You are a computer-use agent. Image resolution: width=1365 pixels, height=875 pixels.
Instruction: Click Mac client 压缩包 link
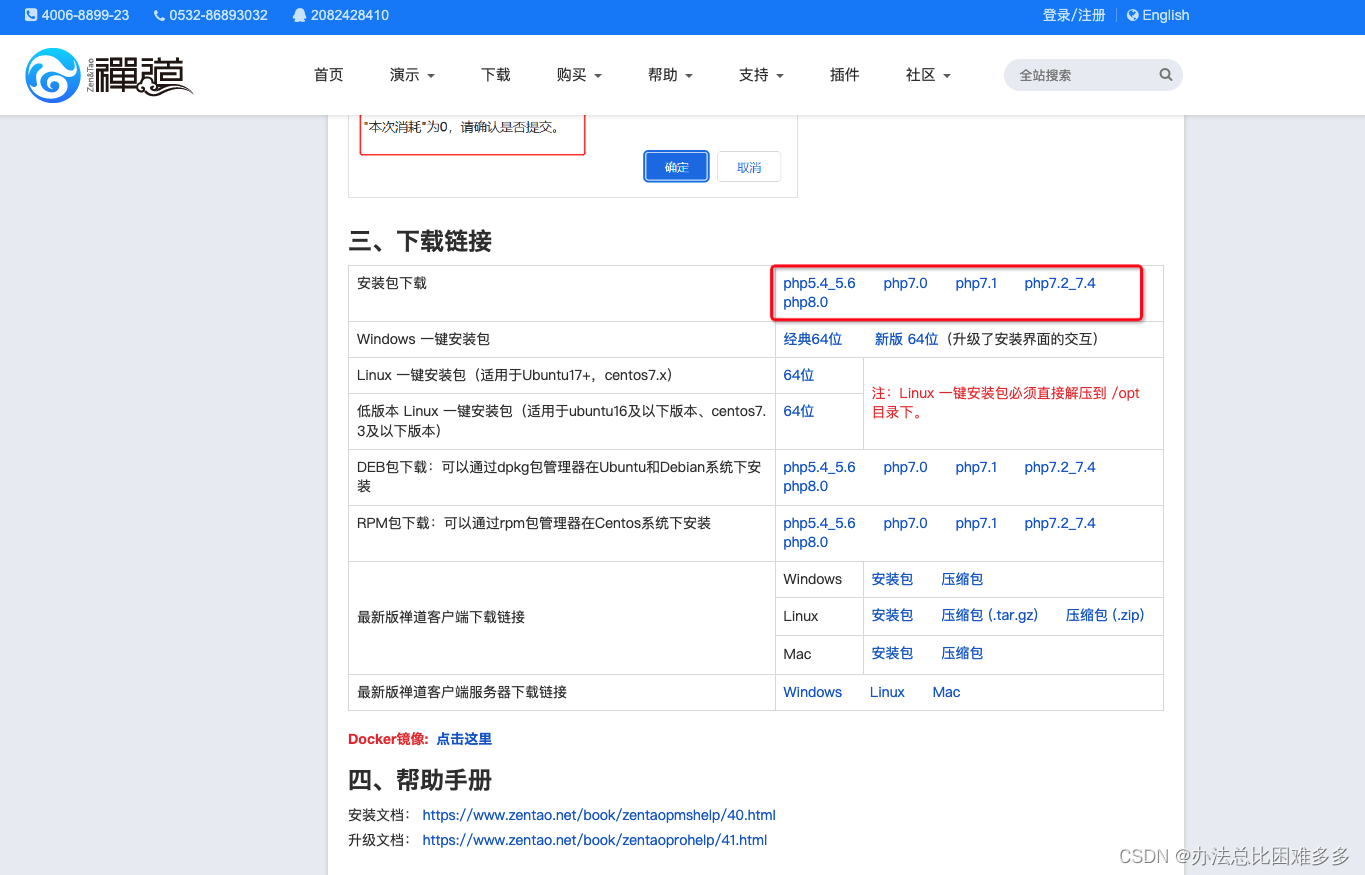(962, 653)
